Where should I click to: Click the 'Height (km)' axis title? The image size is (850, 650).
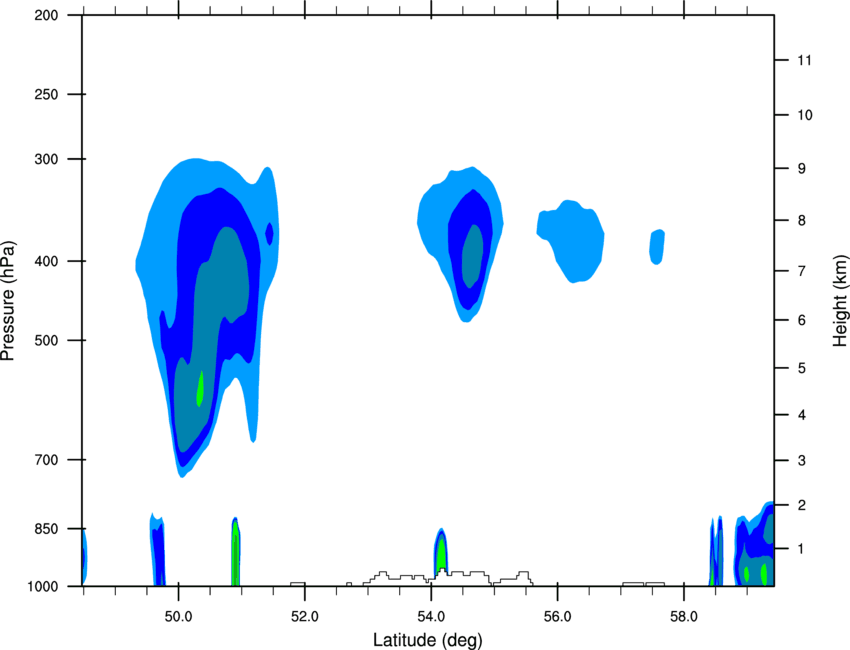[840, 300]
